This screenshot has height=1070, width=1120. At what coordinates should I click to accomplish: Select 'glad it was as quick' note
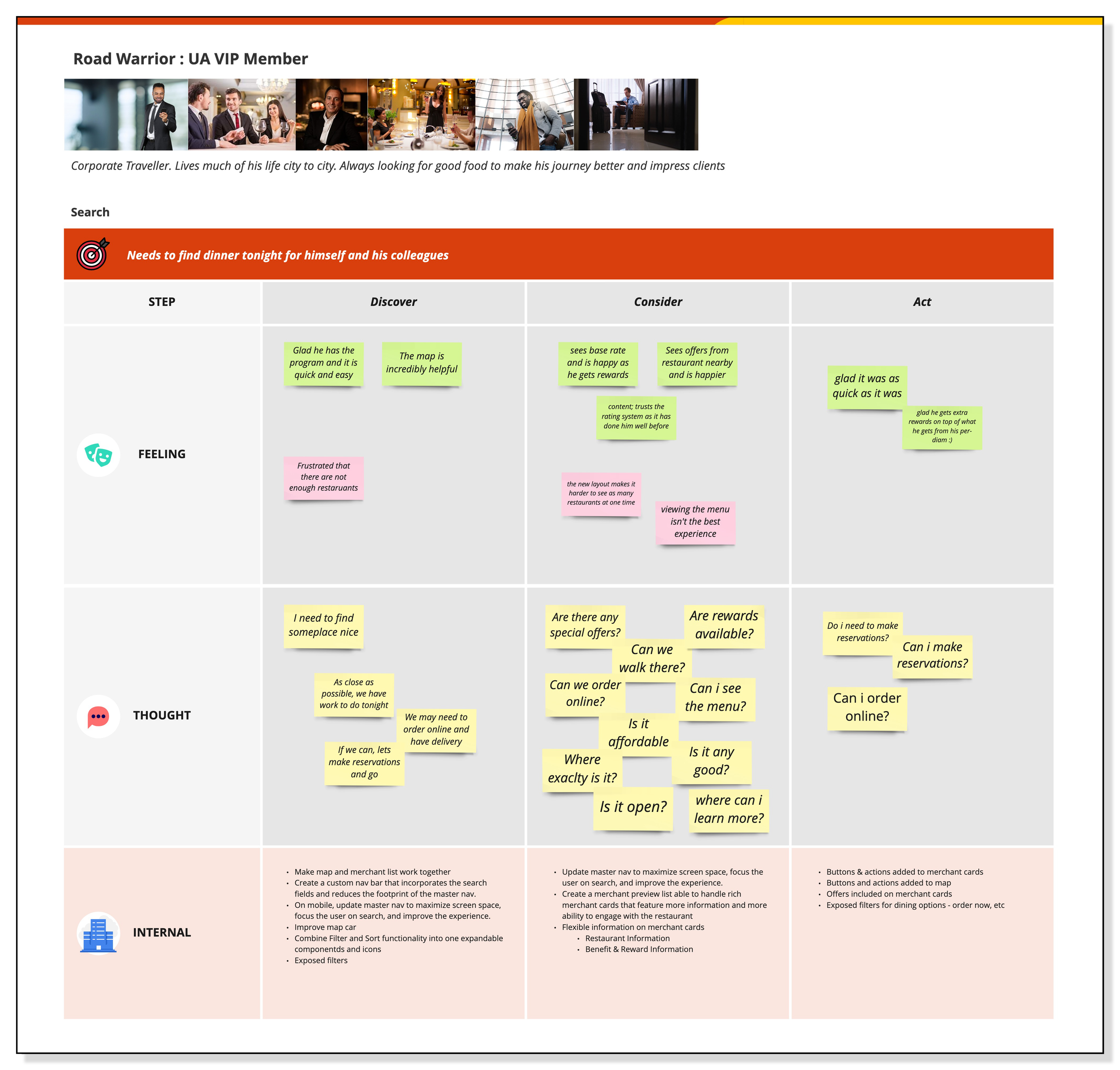coord(867,386)
